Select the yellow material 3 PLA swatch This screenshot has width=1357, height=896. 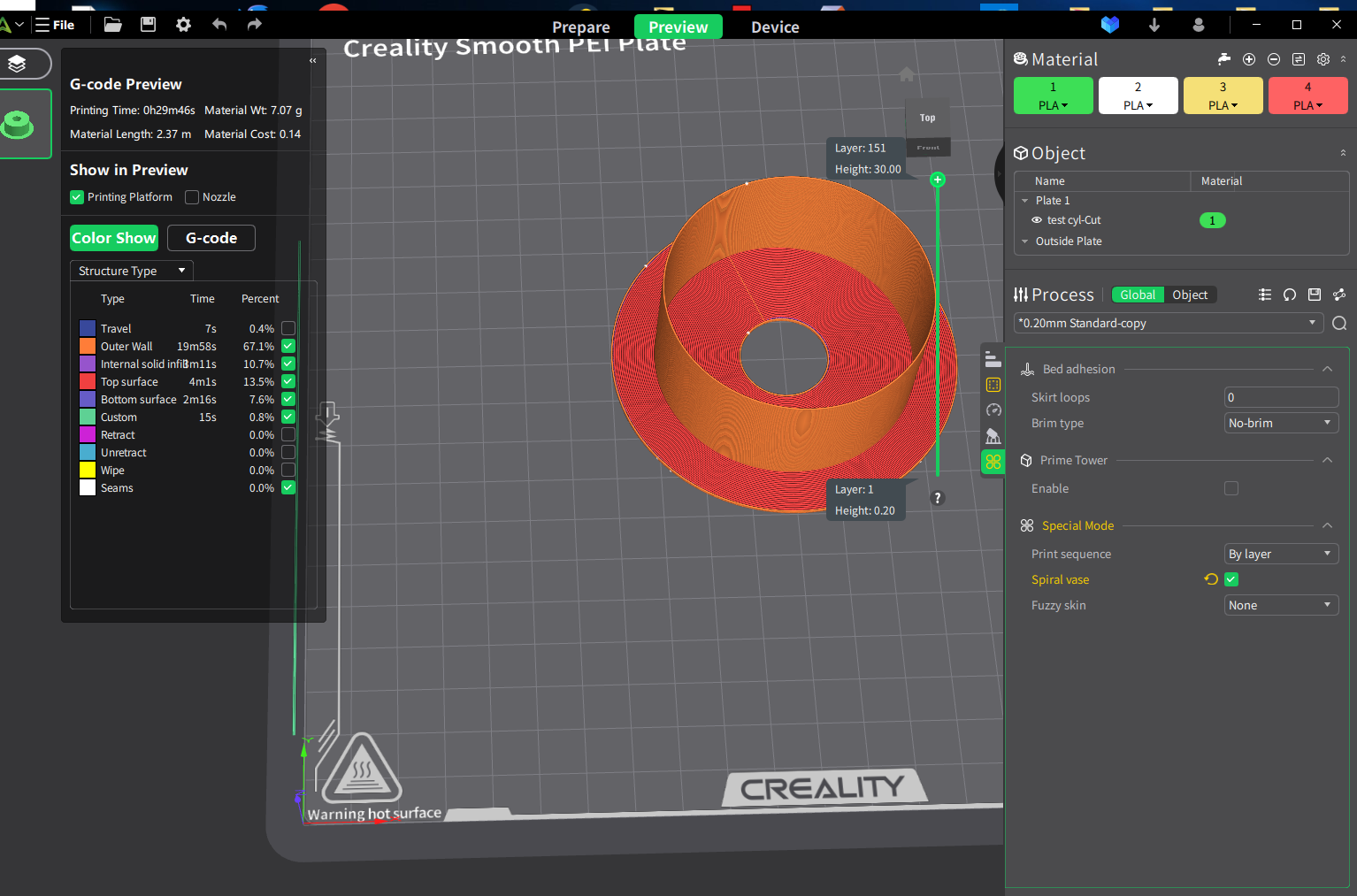[x=1223, y=96]
